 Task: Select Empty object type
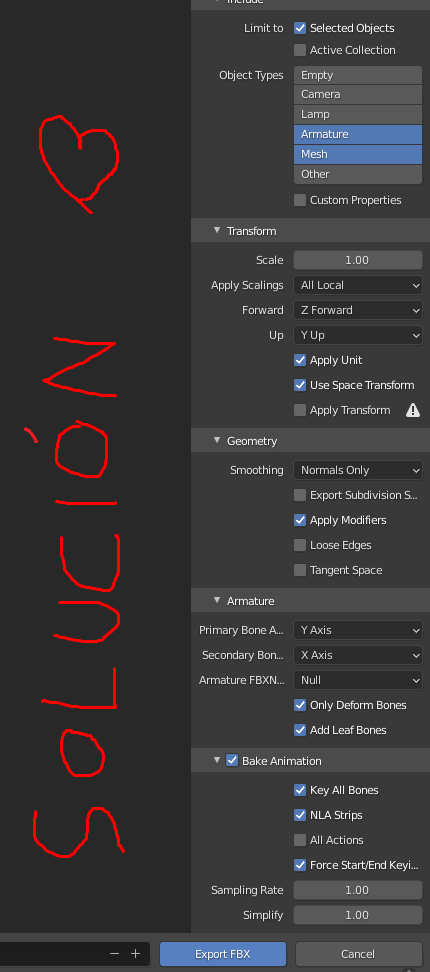[x=358, y=75]
